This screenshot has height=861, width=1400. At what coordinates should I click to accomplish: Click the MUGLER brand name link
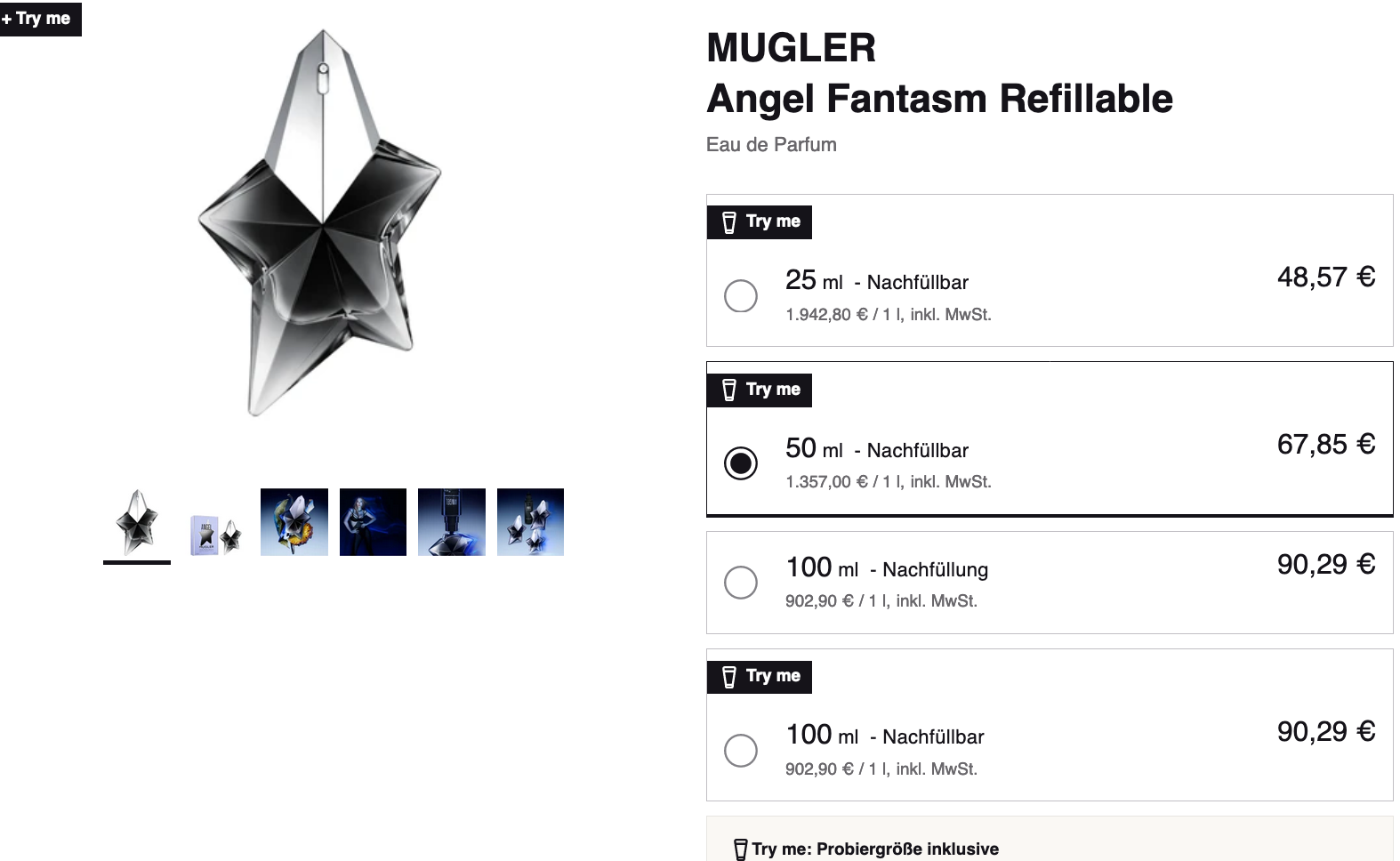tap(791, 48)
